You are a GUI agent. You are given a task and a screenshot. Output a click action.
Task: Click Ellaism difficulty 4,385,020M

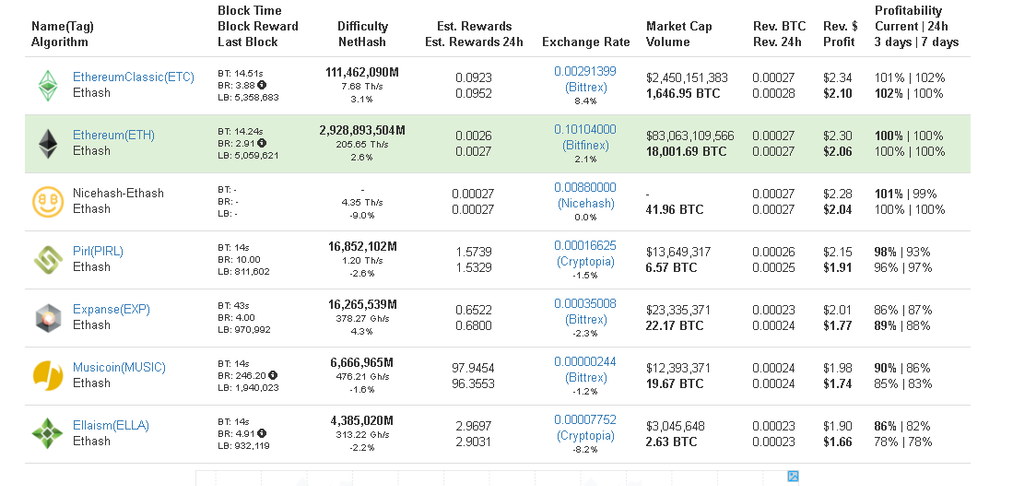[x=362, y=421]
